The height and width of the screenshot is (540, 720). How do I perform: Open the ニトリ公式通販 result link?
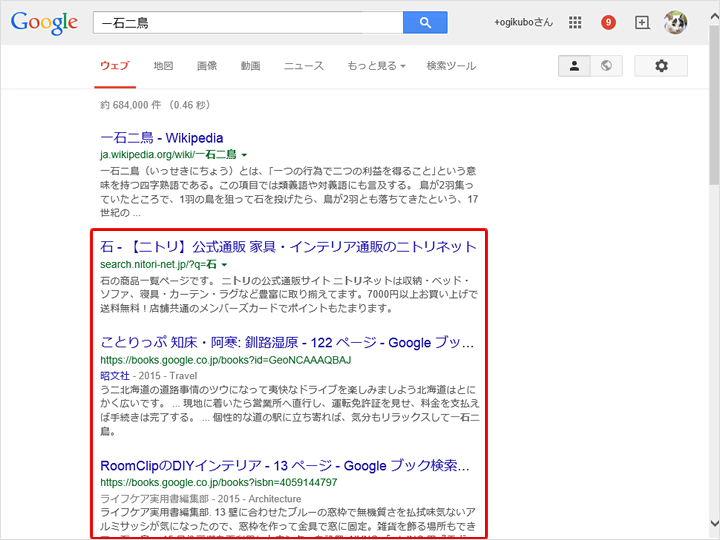288,247
